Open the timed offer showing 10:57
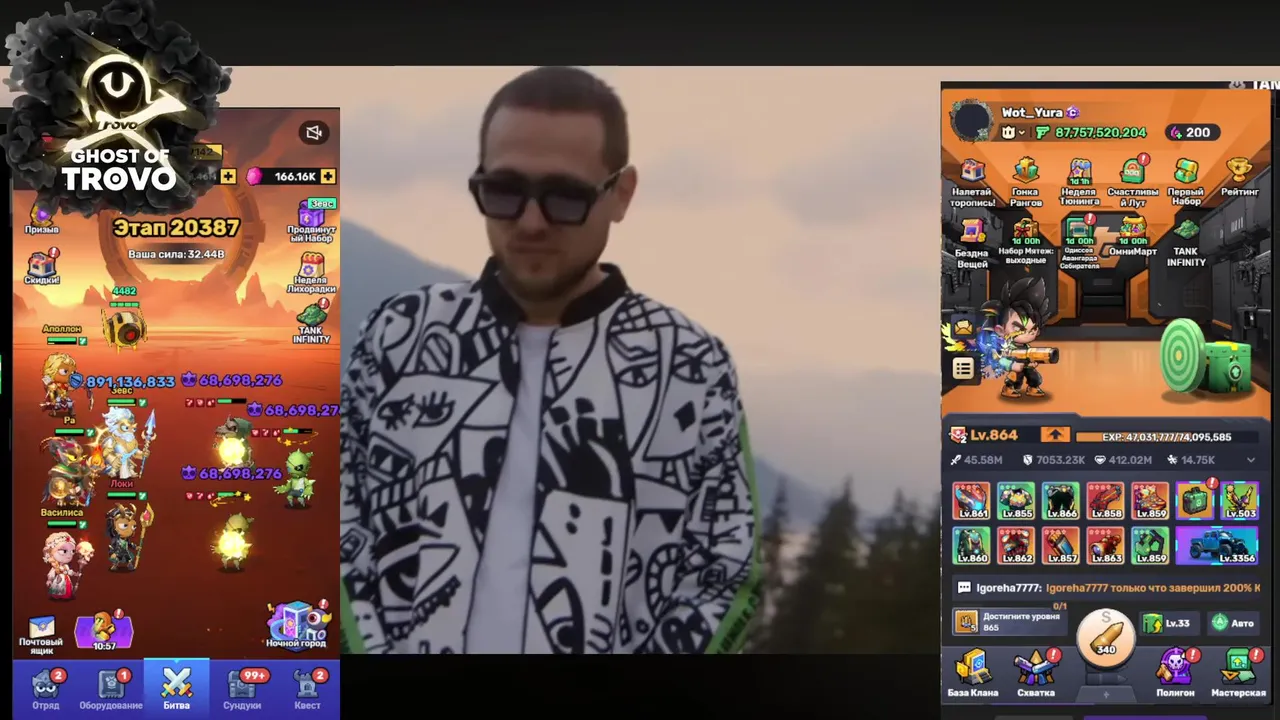The image size is (1280, 720). point(104,631)
